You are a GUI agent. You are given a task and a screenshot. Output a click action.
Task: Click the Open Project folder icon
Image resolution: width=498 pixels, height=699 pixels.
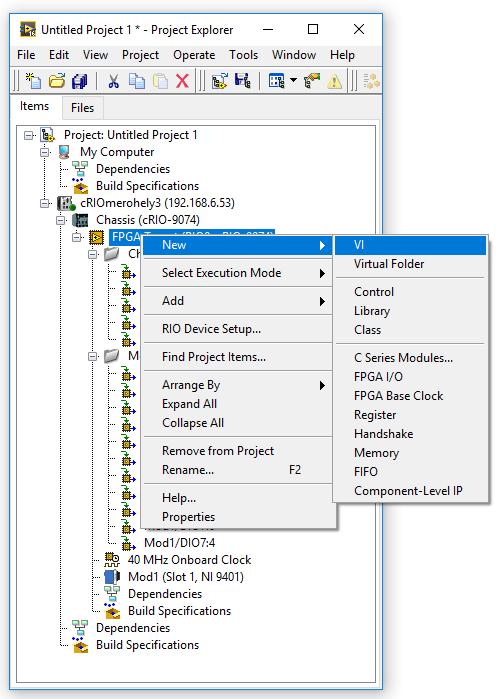tap(57, 81)
